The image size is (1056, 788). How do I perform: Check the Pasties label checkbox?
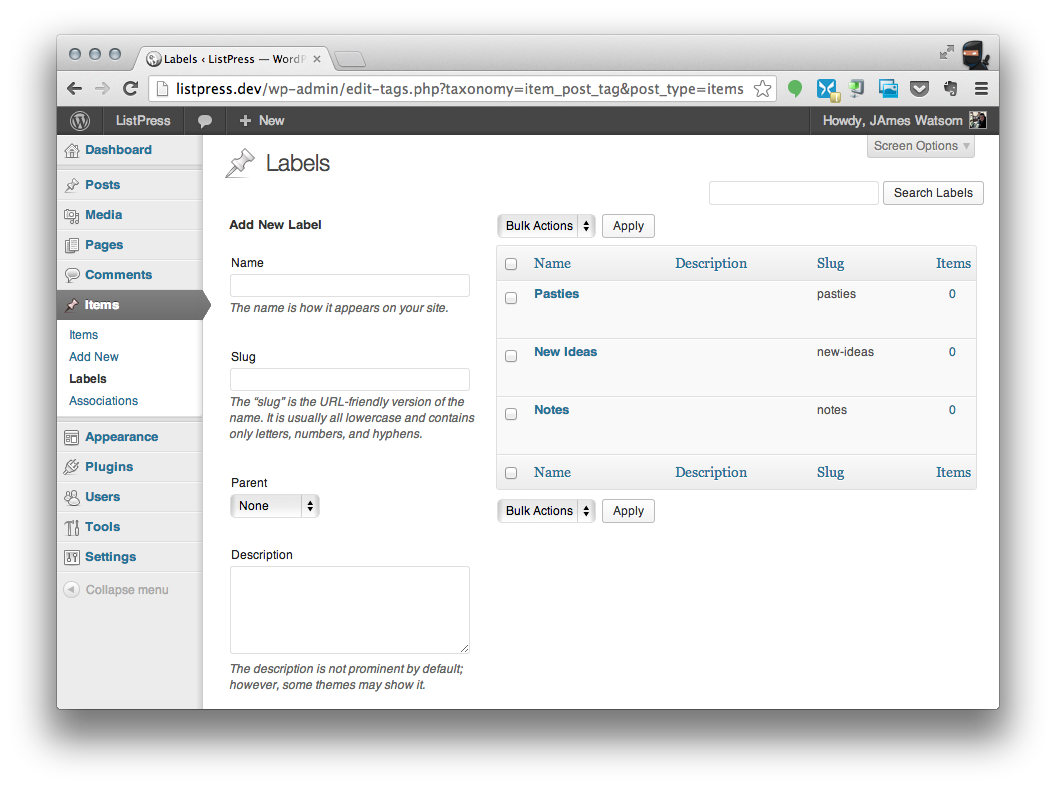tap(511, 298)
